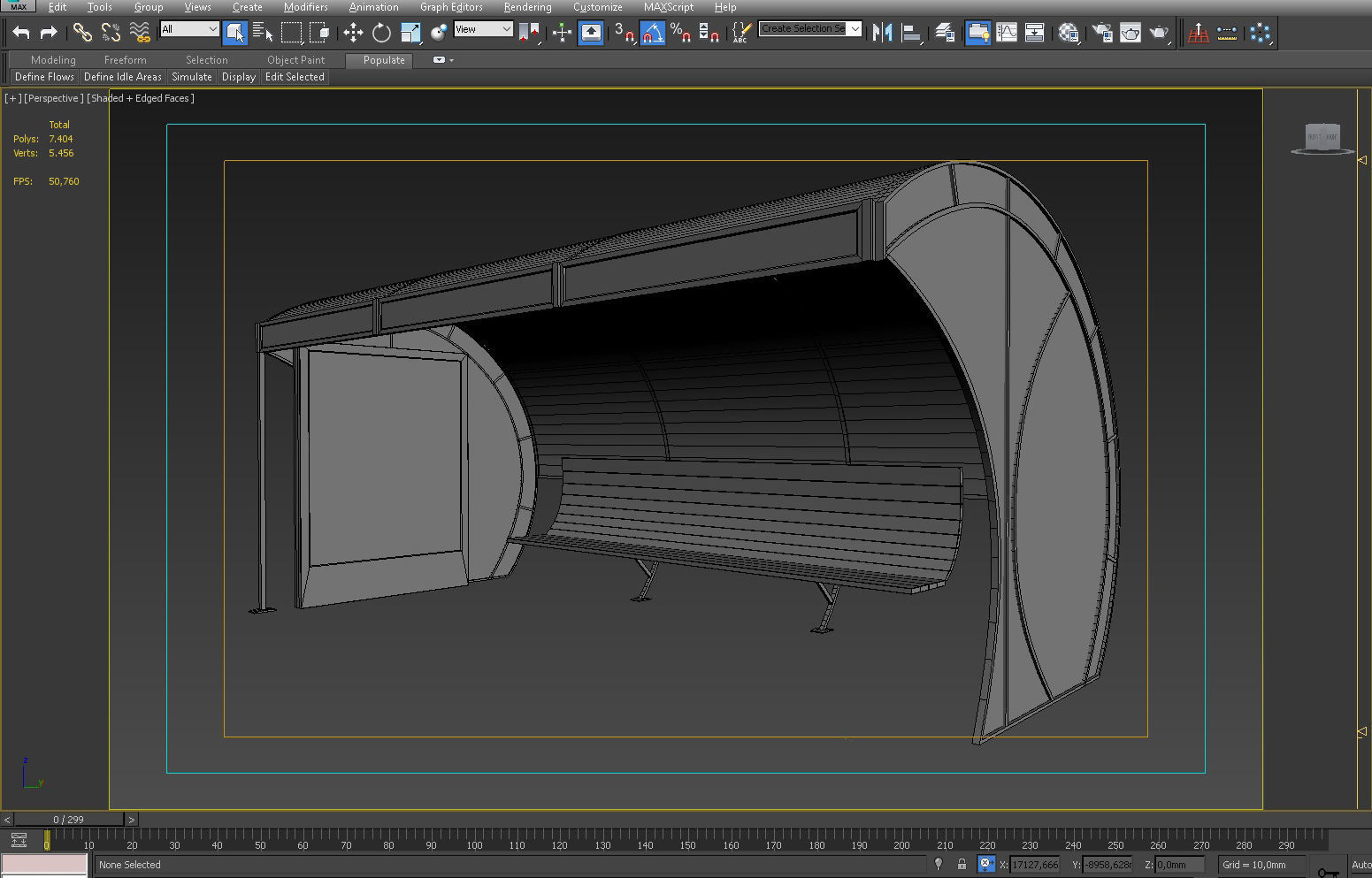Toggle the Ribbon display button
1372x878 pixels.
point(977,33)
